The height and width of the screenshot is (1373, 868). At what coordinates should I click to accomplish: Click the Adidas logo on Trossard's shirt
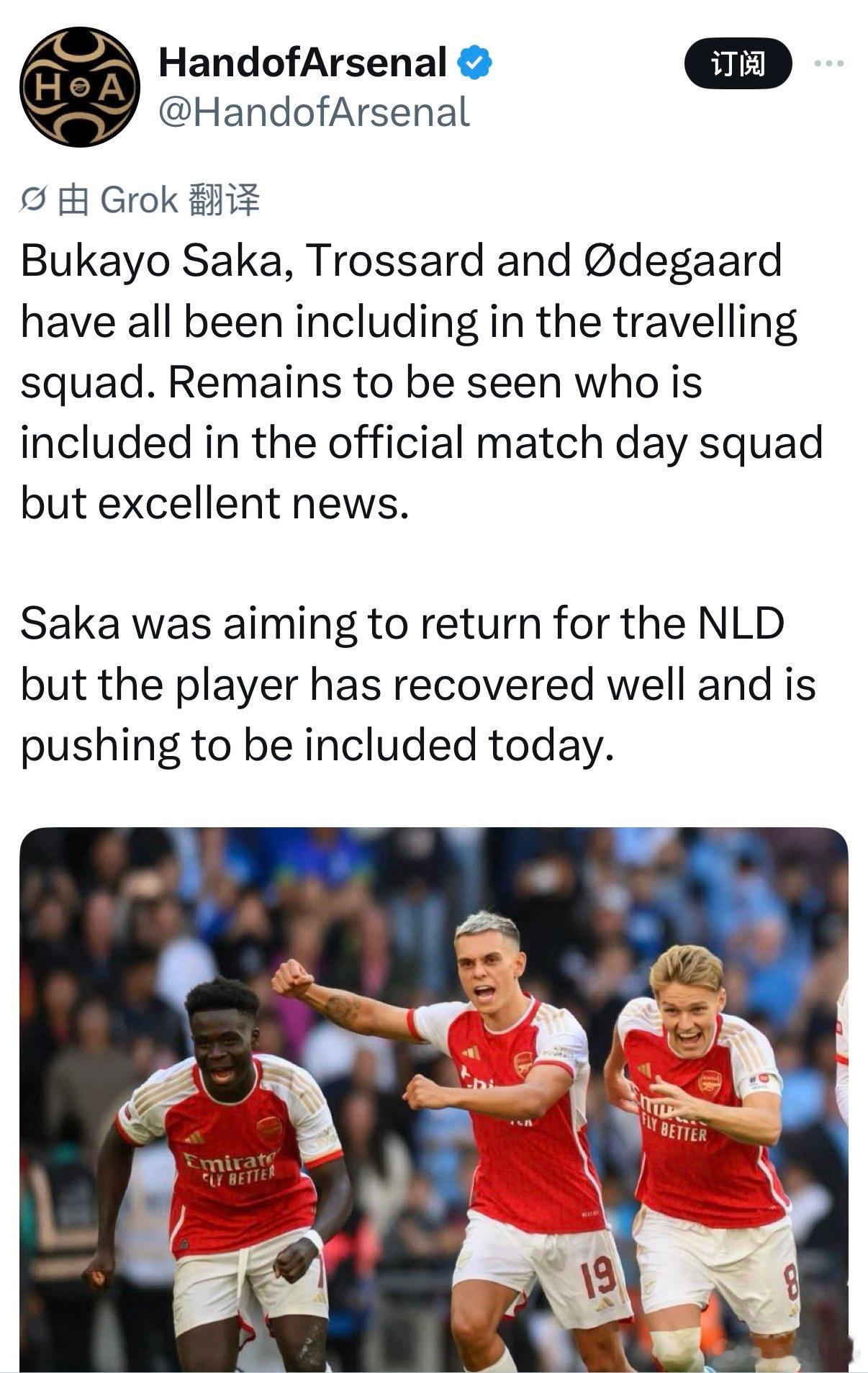click(x=471, y=1053)
